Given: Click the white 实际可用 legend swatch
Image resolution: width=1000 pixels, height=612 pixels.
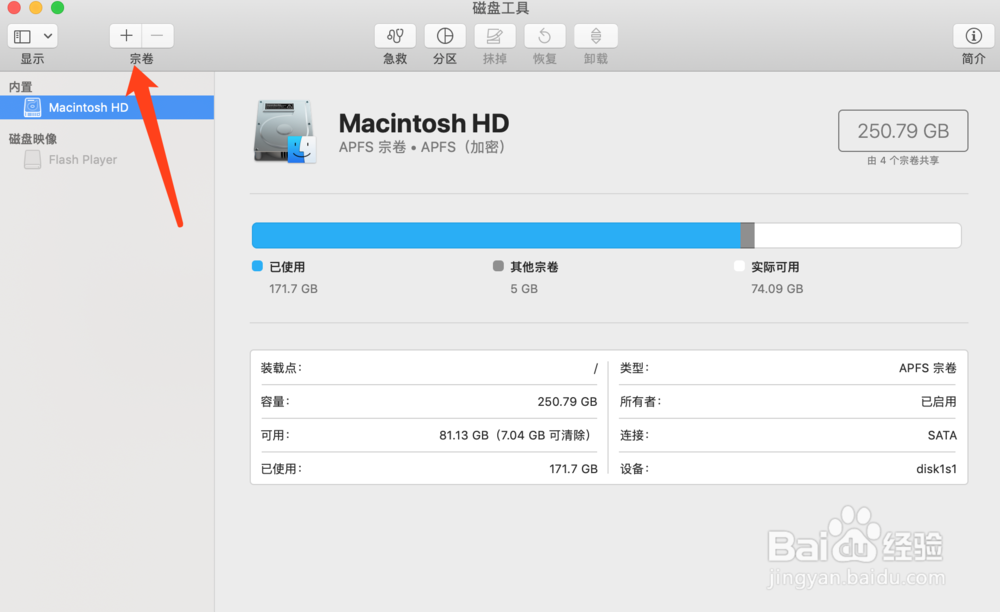Looking at the screenshot, I should pos(739,266).
